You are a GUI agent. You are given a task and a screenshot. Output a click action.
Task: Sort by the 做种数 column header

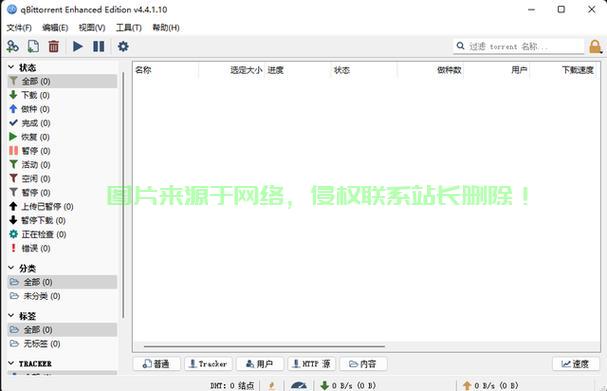click(x=430, y=70)
